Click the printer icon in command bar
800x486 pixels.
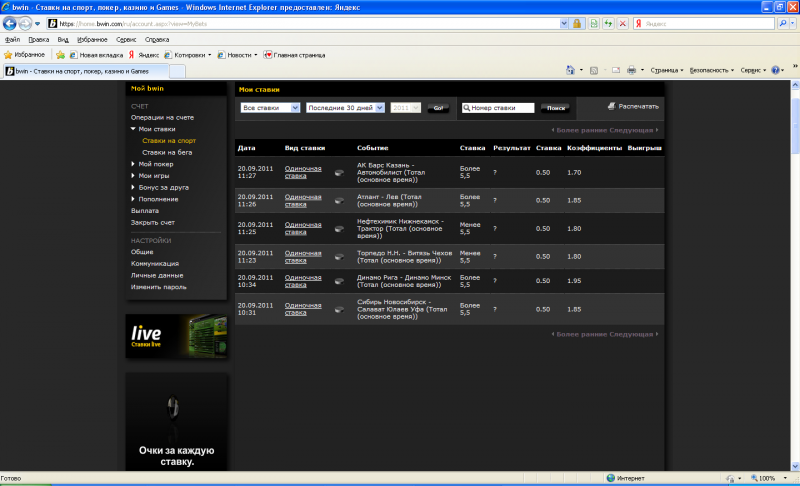pyautogui.click(x=631, y=70)
